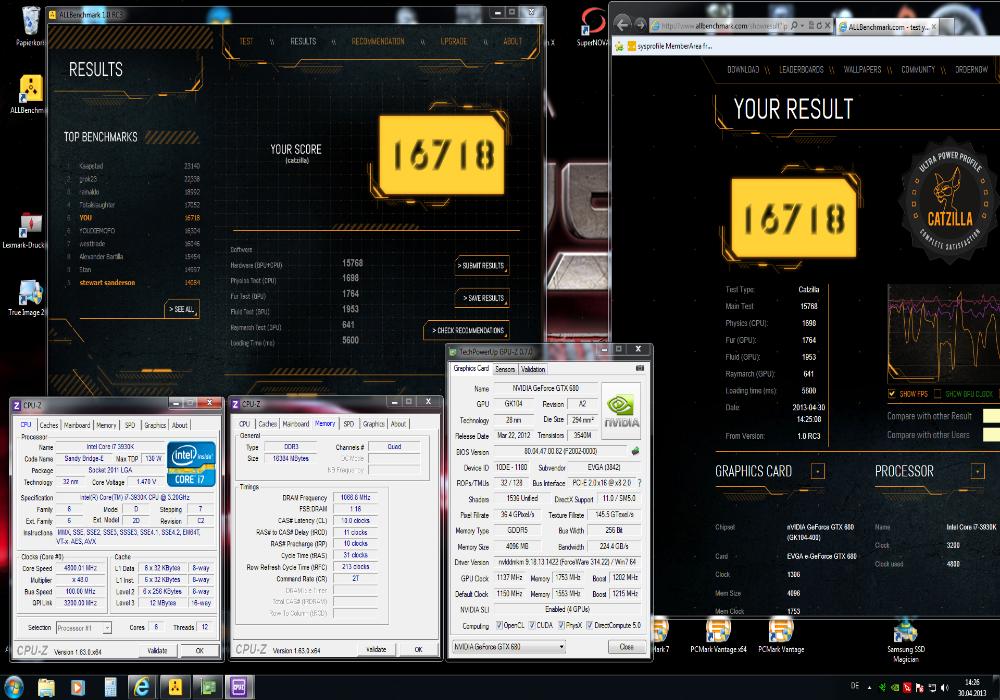Click the SUBMIT RESULTS button

(482, 265)
